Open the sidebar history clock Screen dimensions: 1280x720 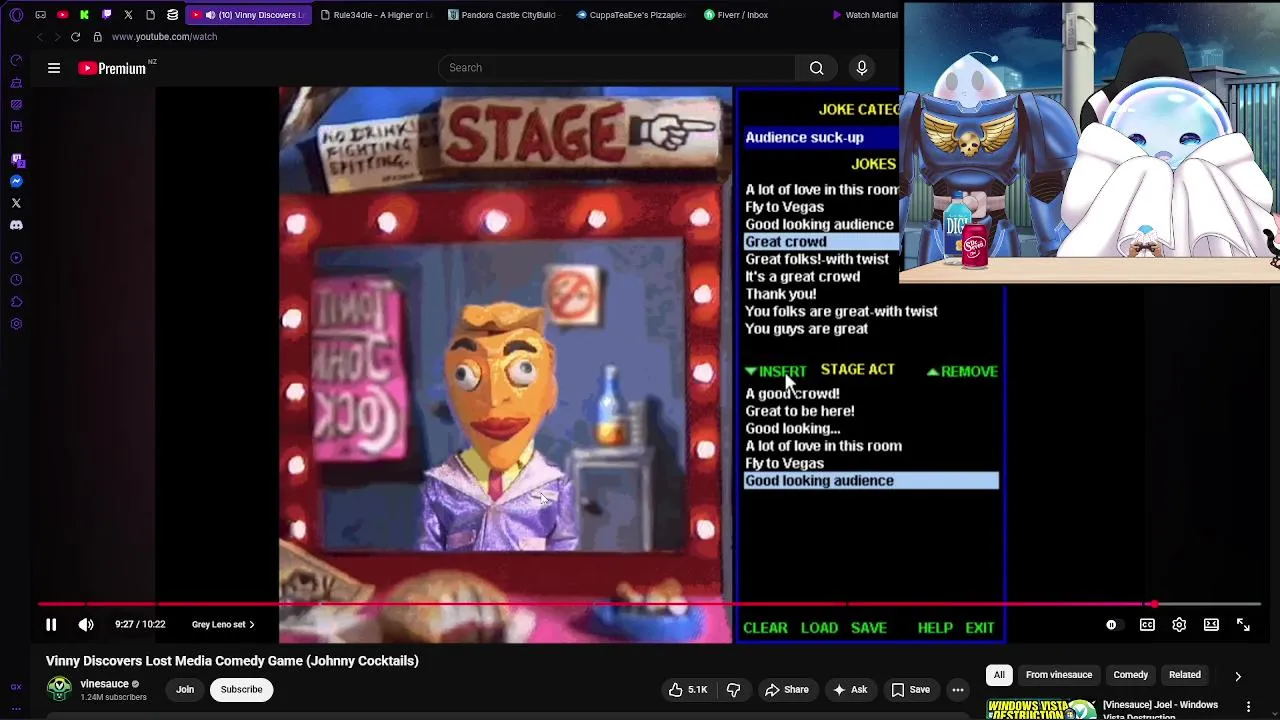[16, 280]
